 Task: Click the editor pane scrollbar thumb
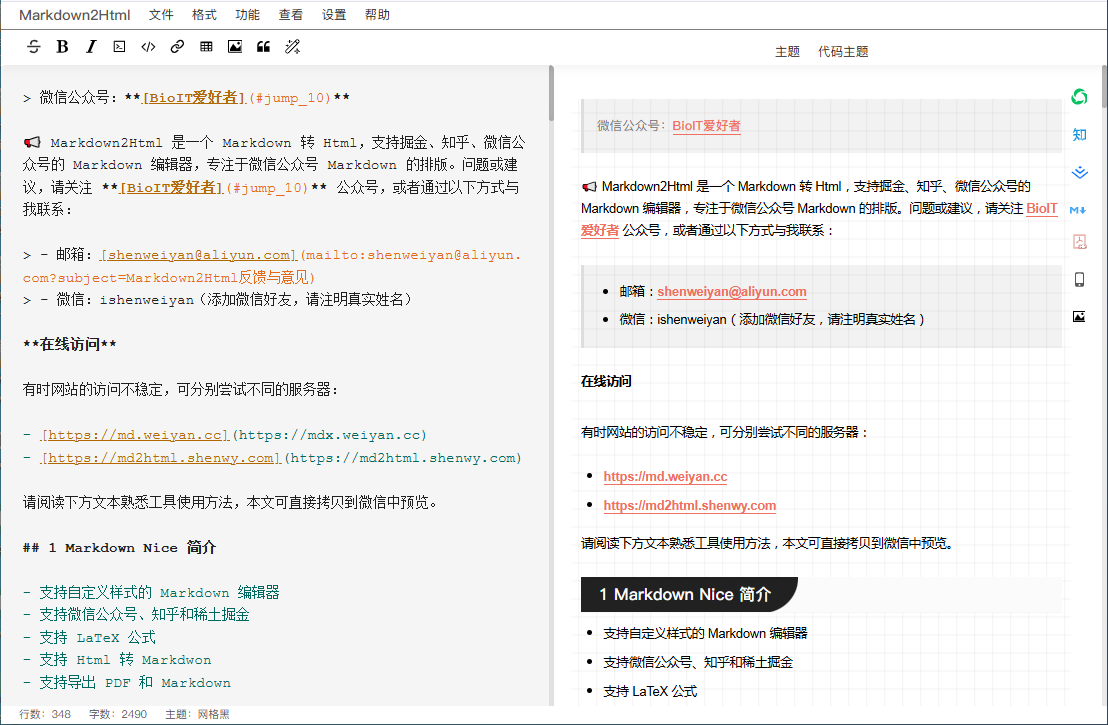click(551, 93)
